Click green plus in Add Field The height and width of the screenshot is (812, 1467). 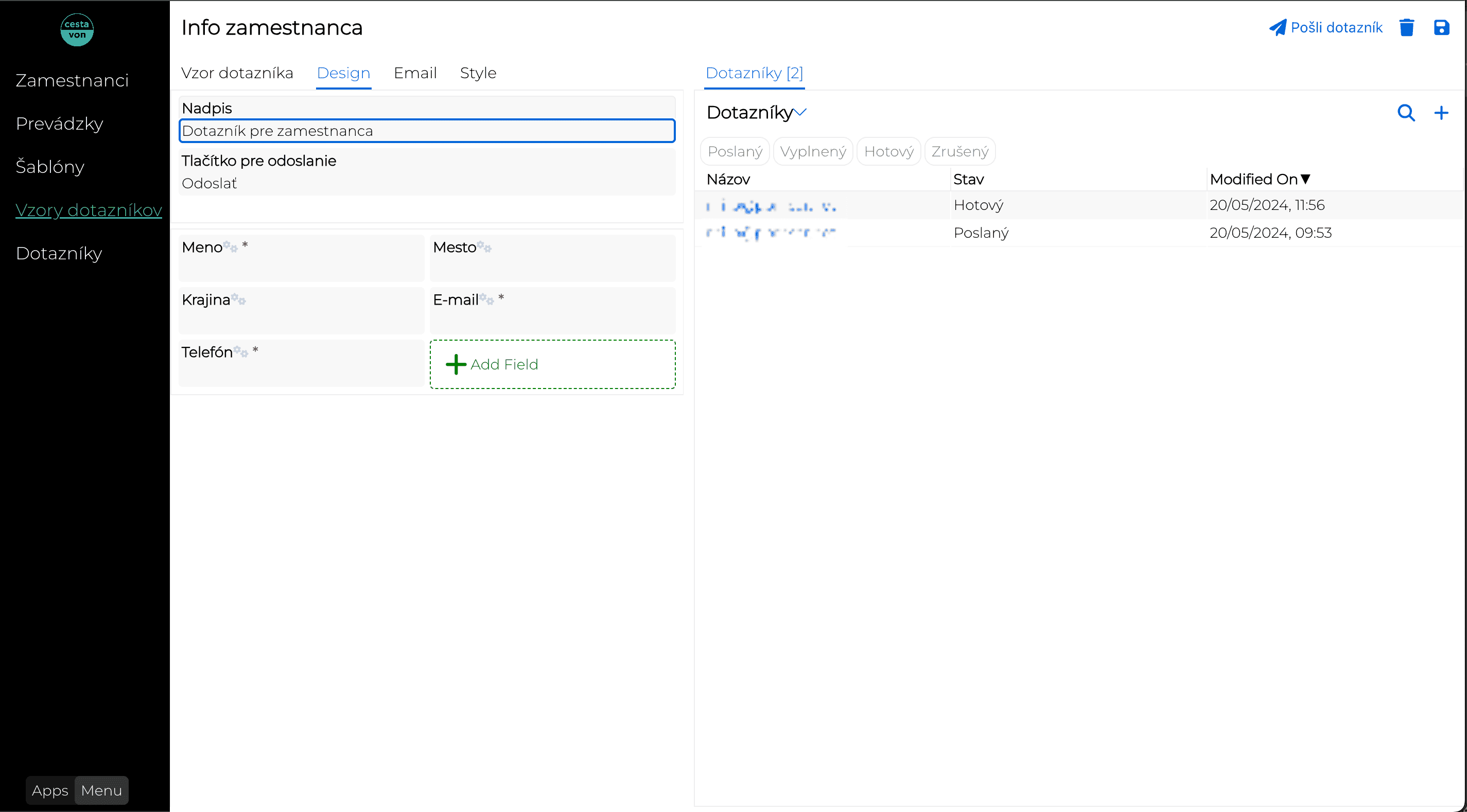[x=456, y=364]
